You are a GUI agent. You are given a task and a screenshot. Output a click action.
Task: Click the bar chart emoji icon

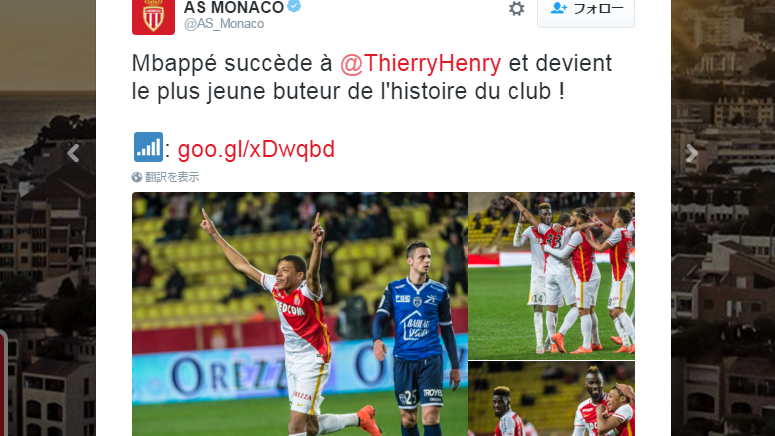point(148,147)
